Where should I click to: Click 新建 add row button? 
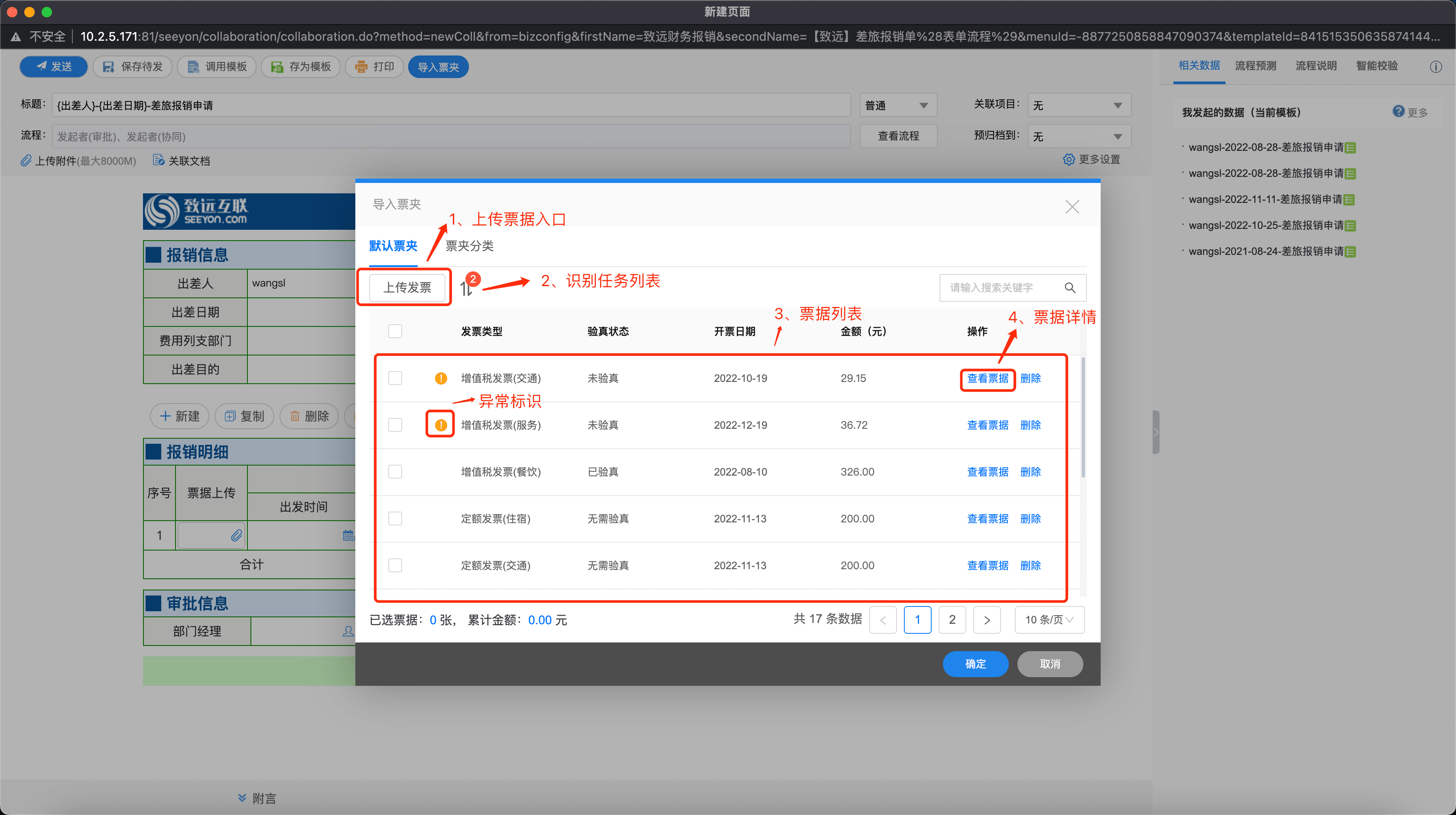(x=179, y=416)
